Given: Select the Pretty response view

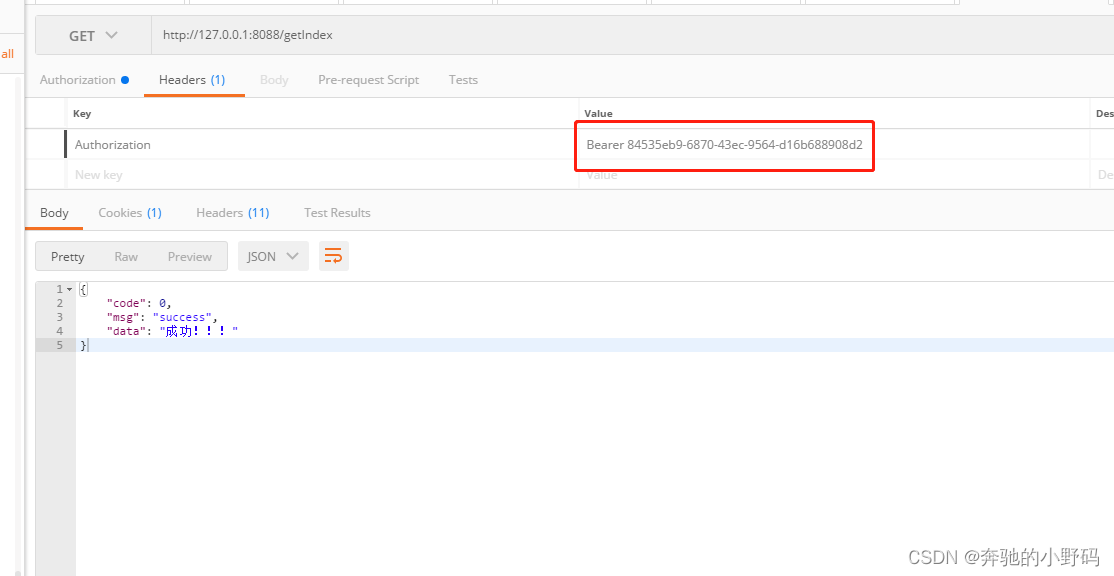Looking at the screenshot, I should click(66, 255).
